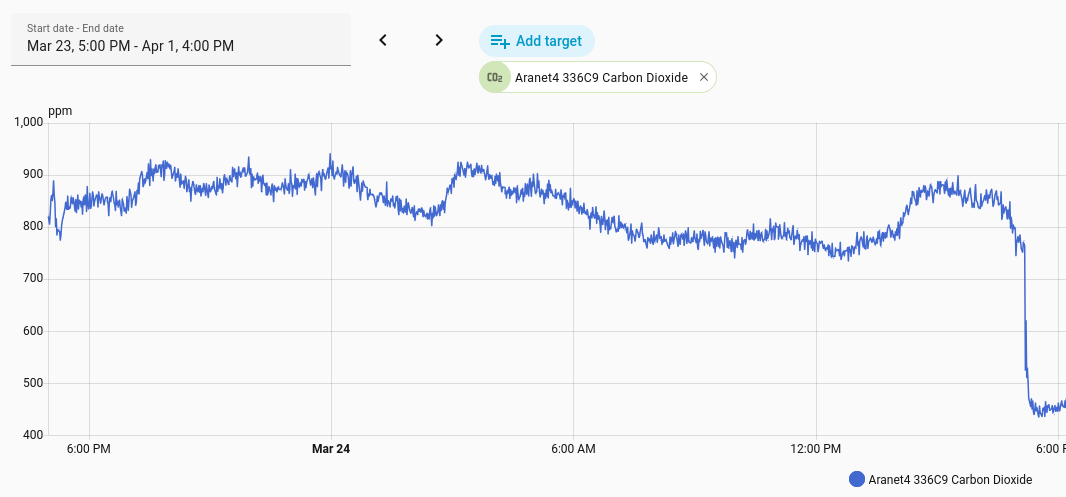Click the playlist-add icon beside Add target

[x=500, y=41]
